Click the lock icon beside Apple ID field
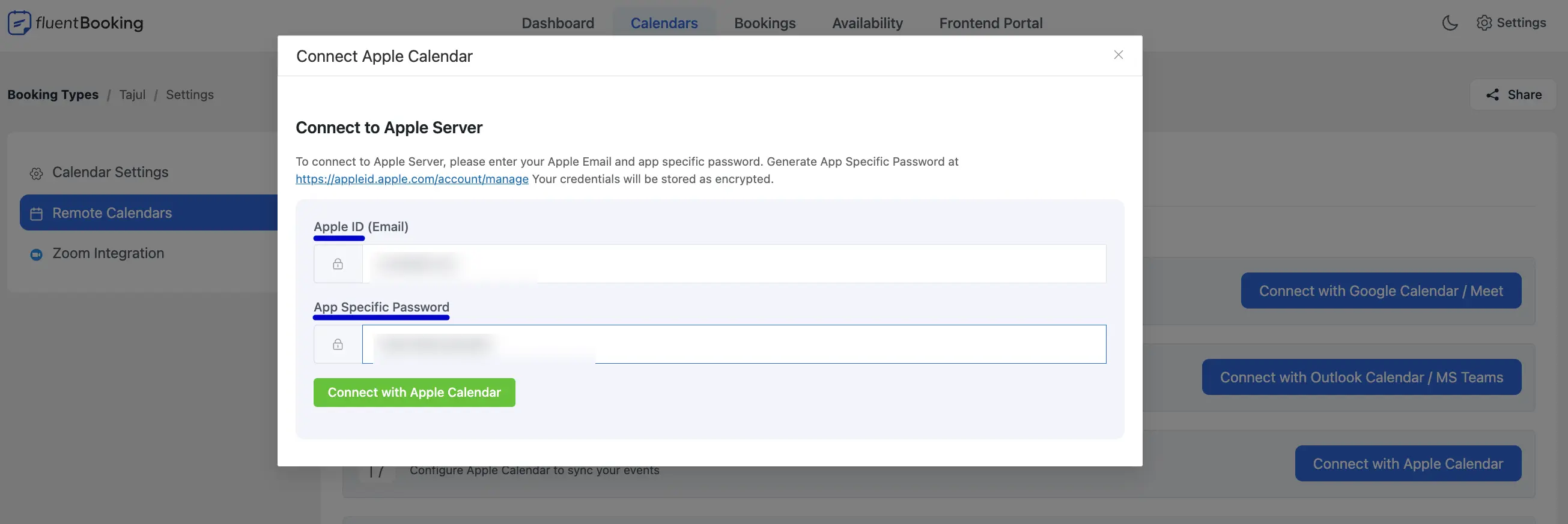1568x524 pixels. tap(338, 264)
